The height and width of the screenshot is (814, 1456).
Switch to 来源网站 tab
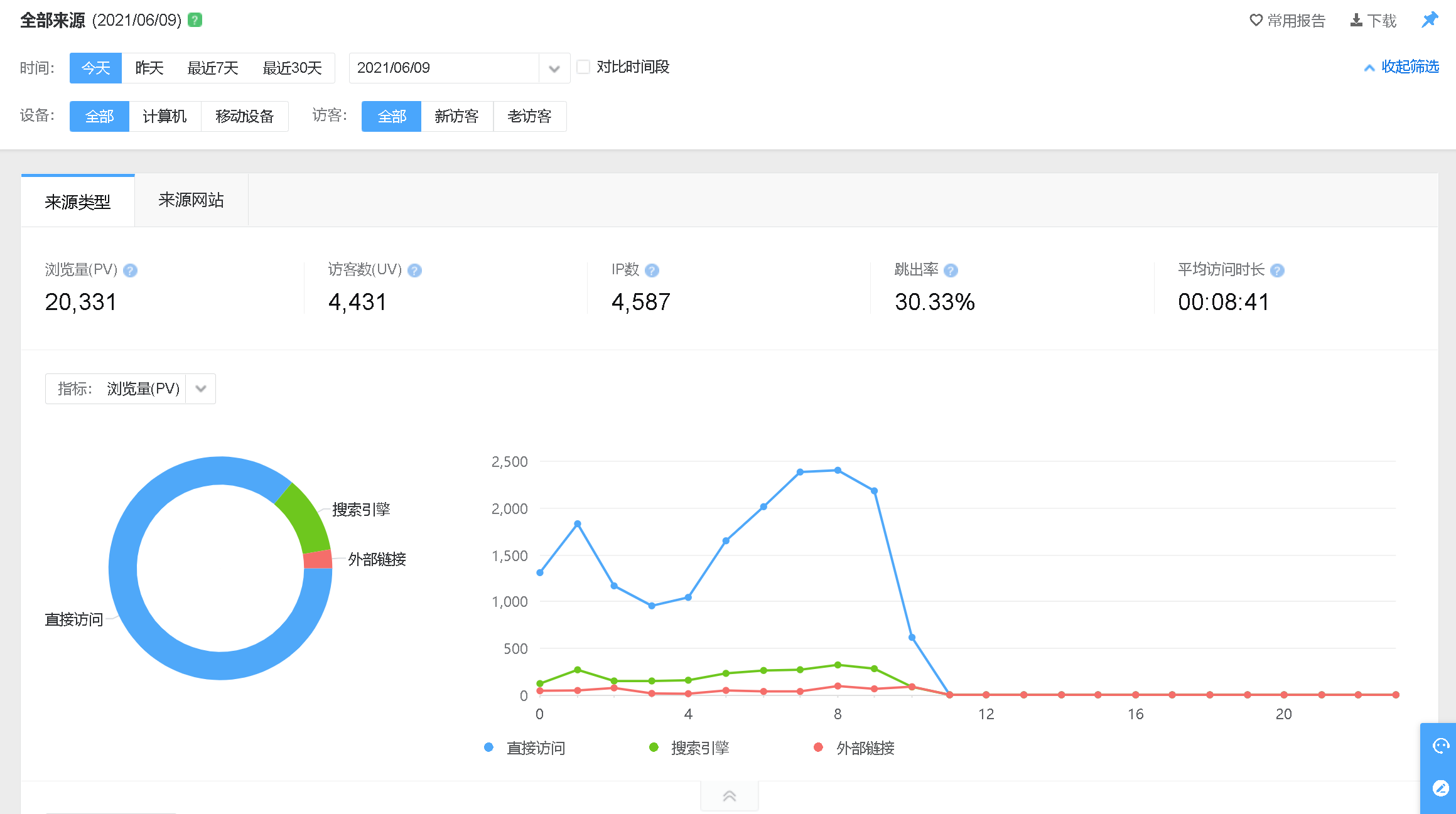point(191,200)
